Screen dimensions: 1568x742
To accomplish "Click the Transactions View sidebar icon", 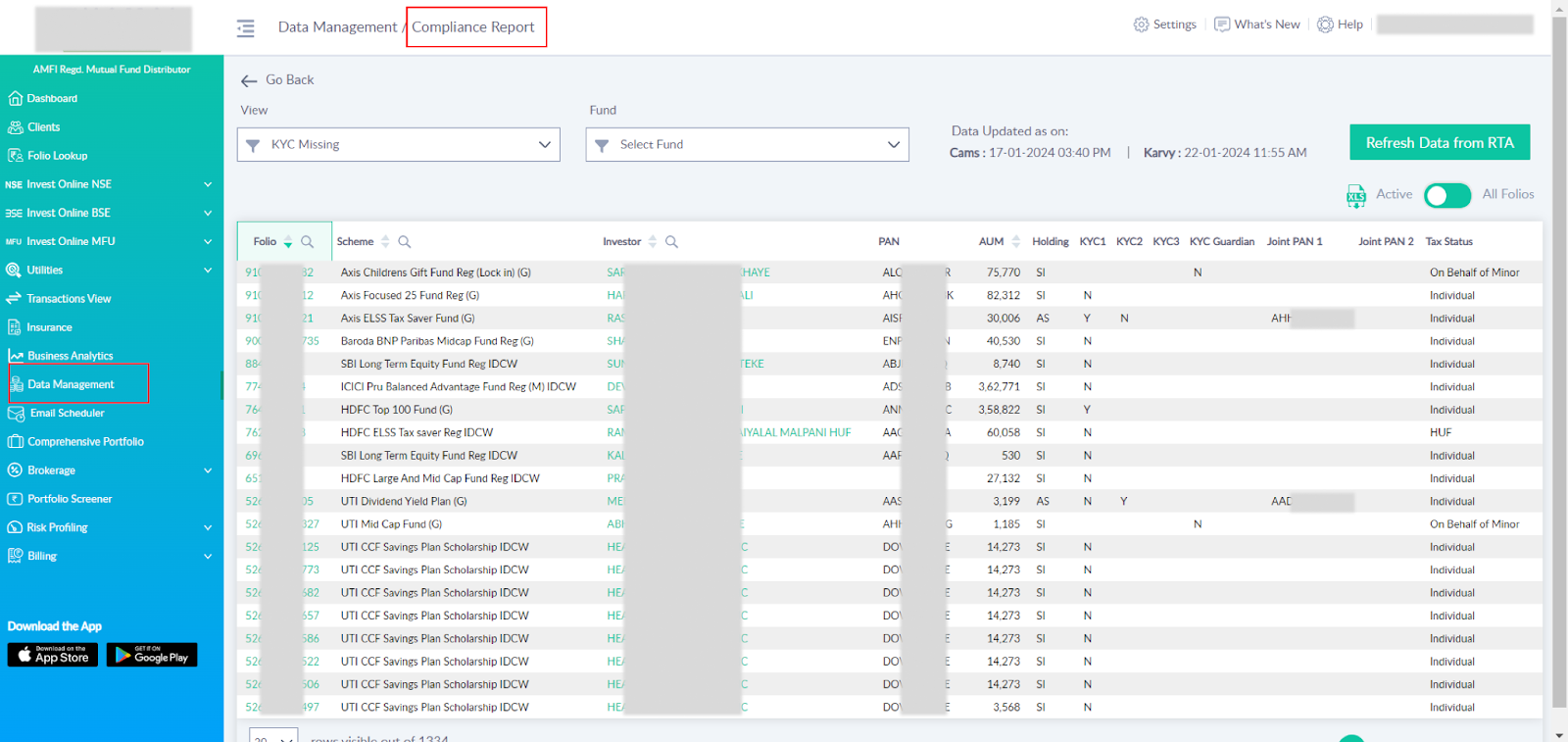I will point(14,299).
